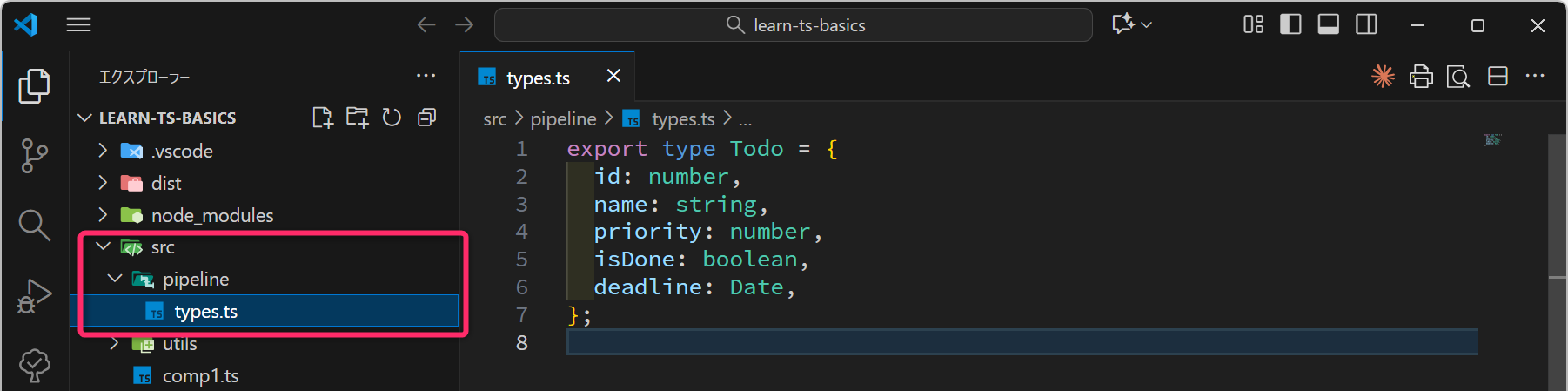The image size is (1568, 391).
Task: Click the pipeline breadcrumb segment
Action: [x=563, y=118]
